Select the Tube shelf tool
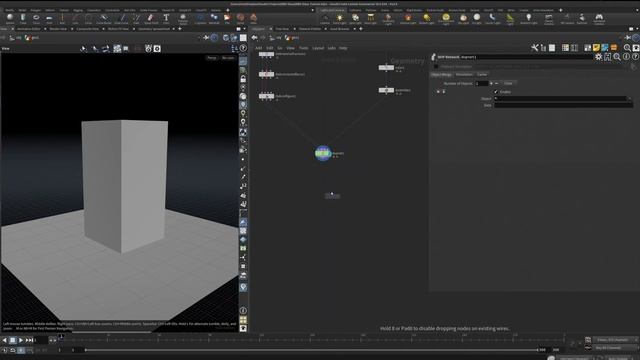This screenshot has height=360, width=640. [x=23, y=18]
